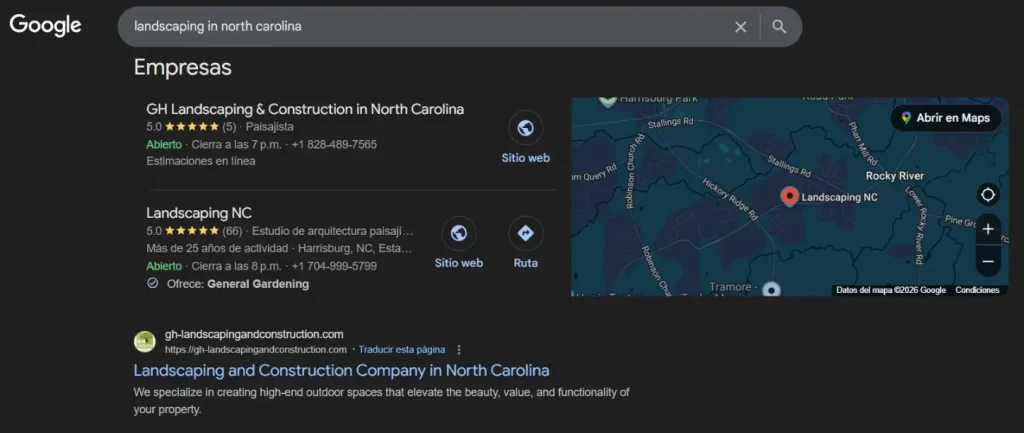
Task: Click the Rocky River map label
Action: tap(895, 176)
